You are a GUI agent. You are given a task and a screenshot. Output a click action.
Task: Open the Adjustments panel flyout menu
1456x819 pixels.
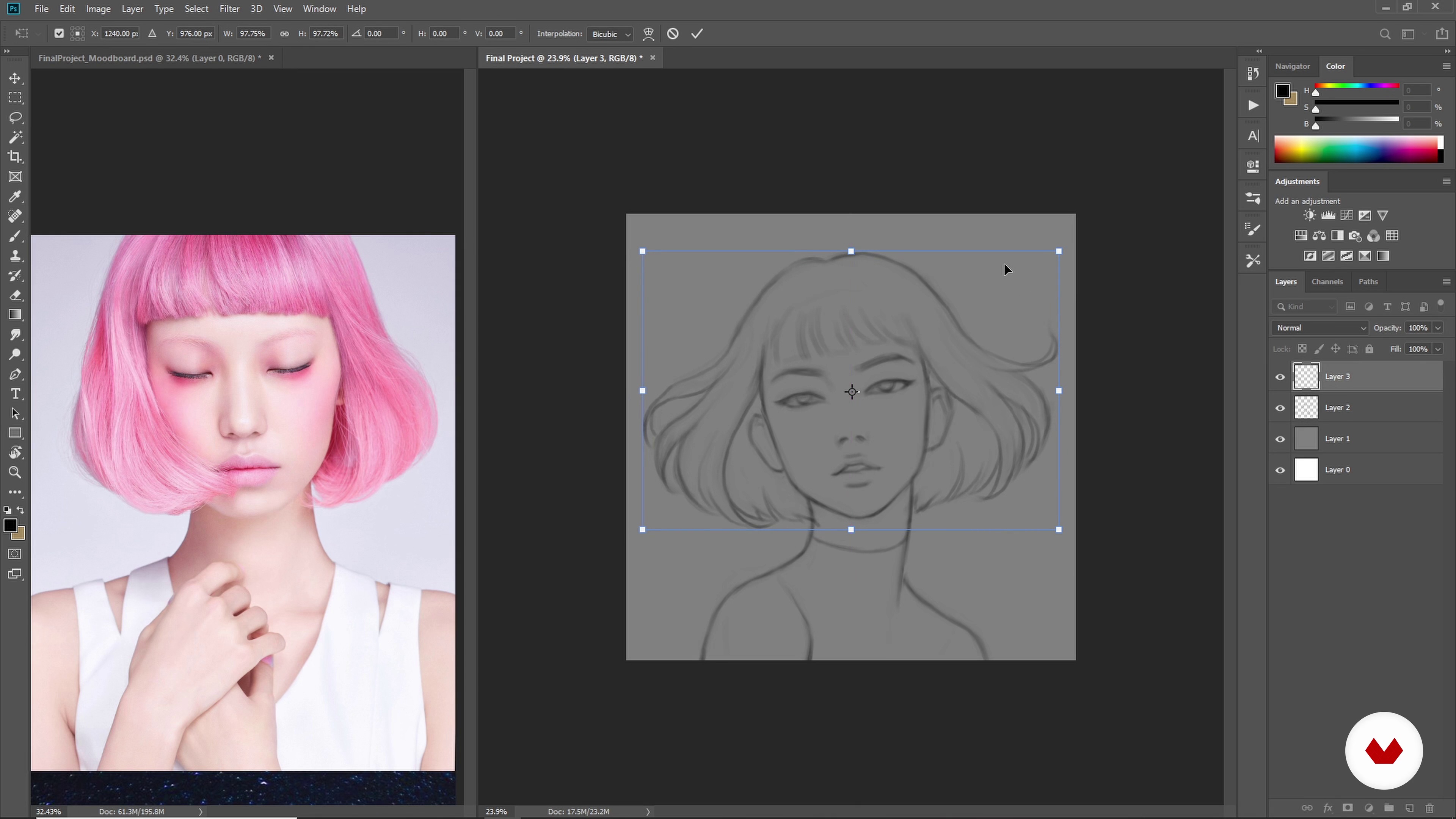click(x=1446, y=182)
